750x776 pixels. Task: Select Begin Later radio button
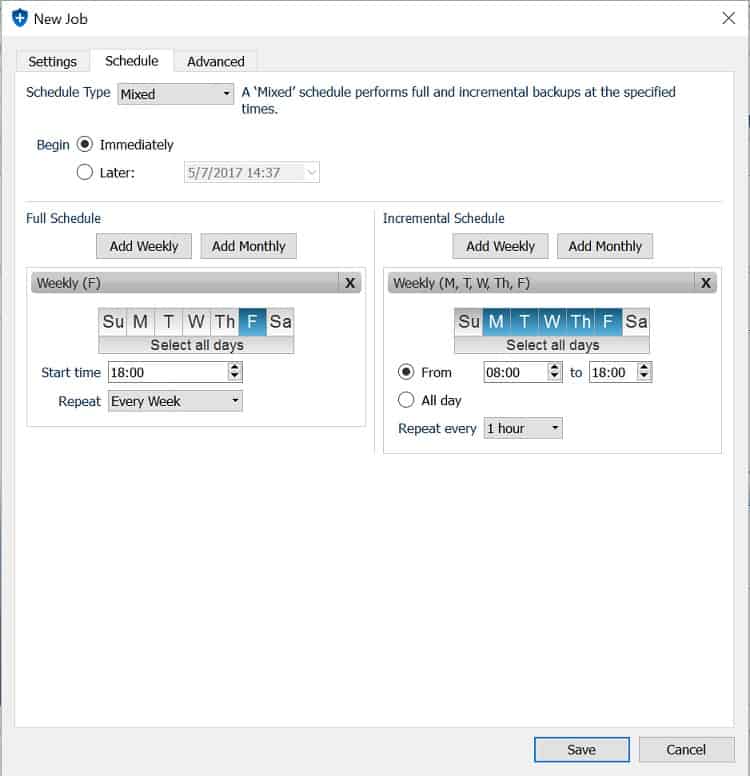(85, 172)
